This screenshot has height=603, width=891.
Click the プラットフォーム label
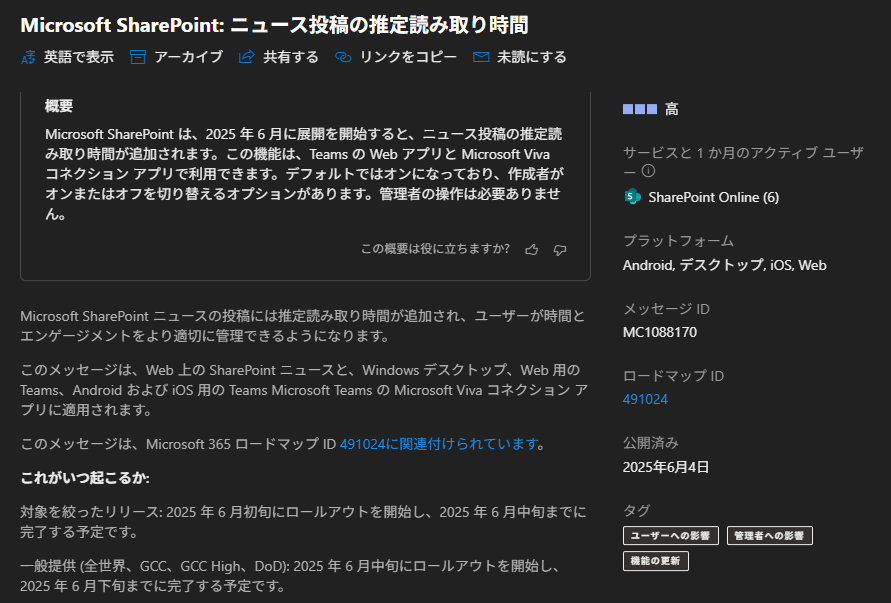click(678, 241)
